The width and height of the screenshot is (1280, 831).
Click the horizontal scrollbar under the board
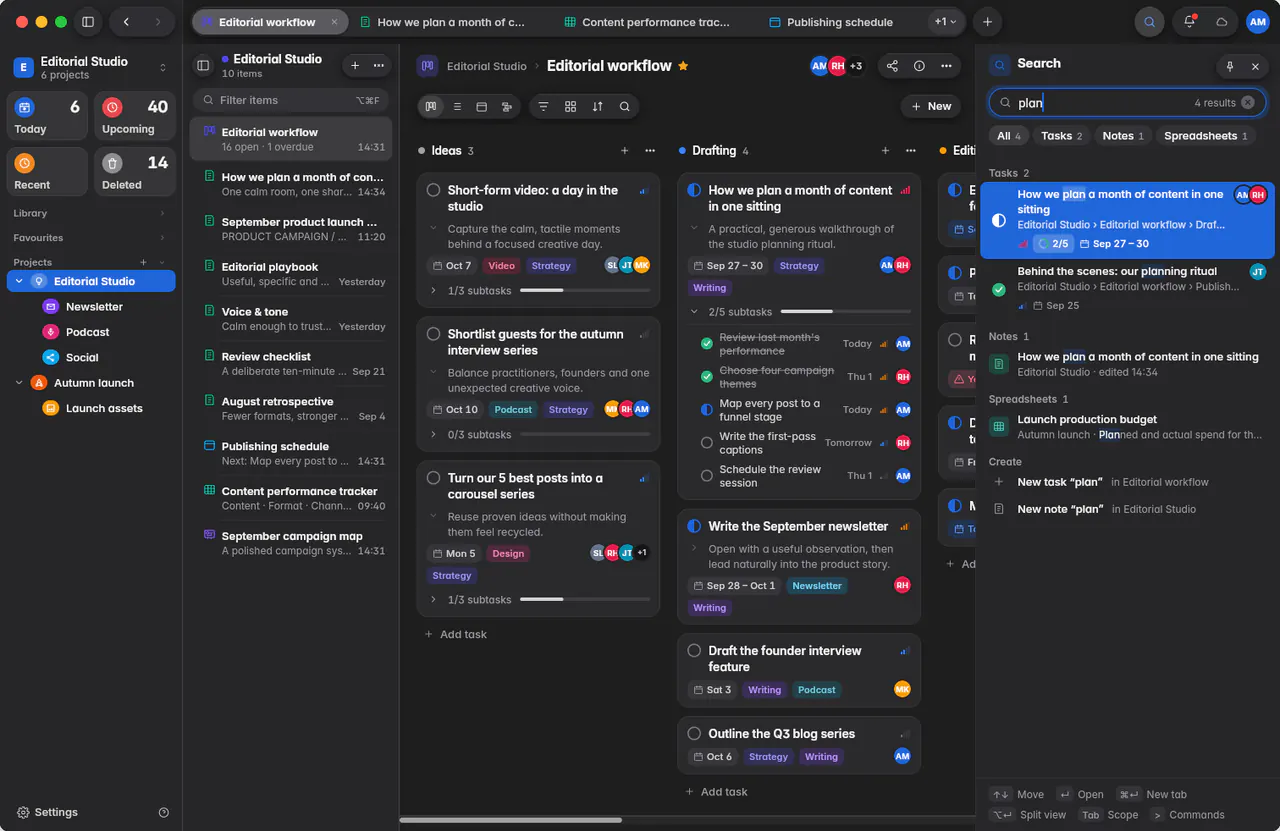tap(510, 820)
